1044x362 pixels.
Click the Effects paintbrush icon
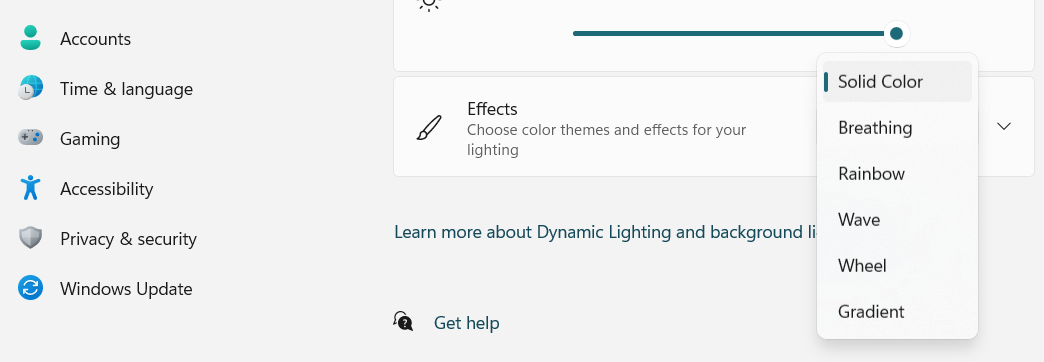pos(429,127)
